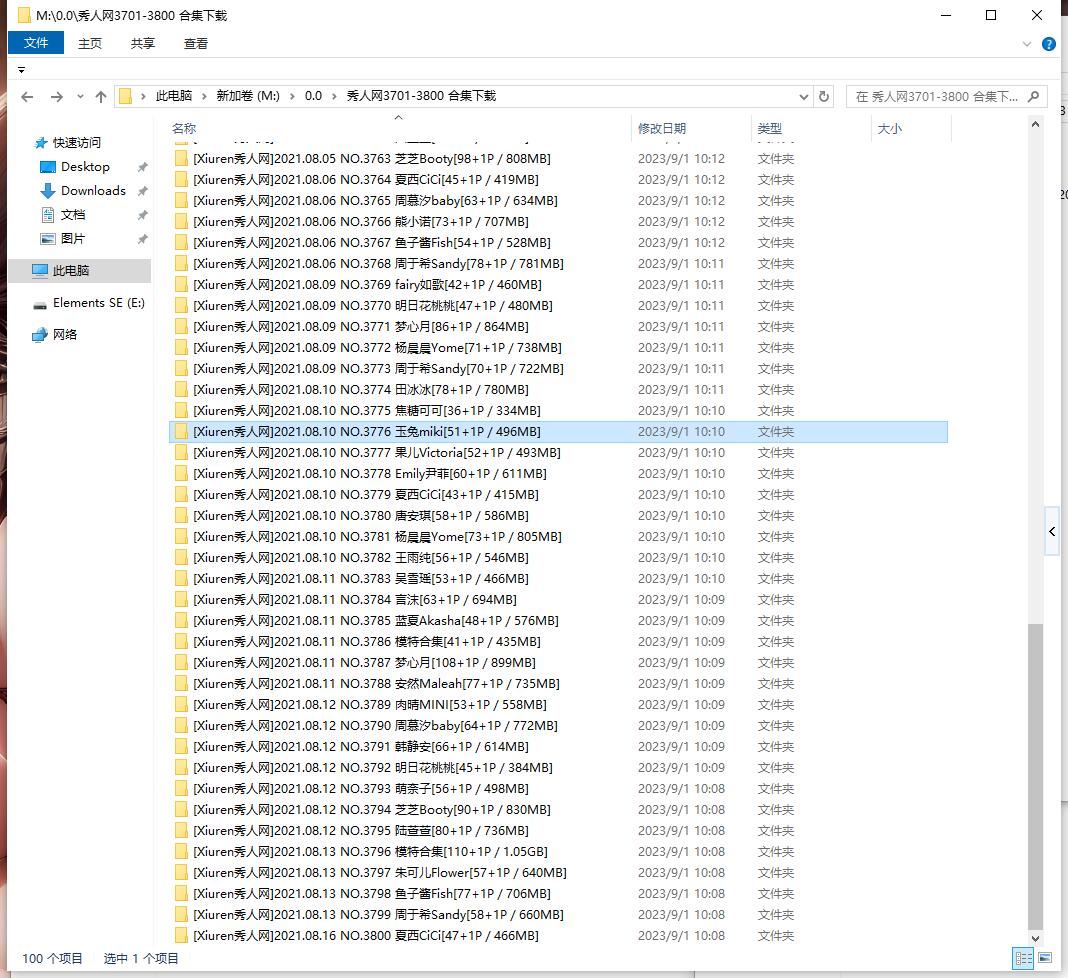The height and width of the screenshot is (978, 1068).
Task: Refresh the current folder view
Action: pos(823,96)
